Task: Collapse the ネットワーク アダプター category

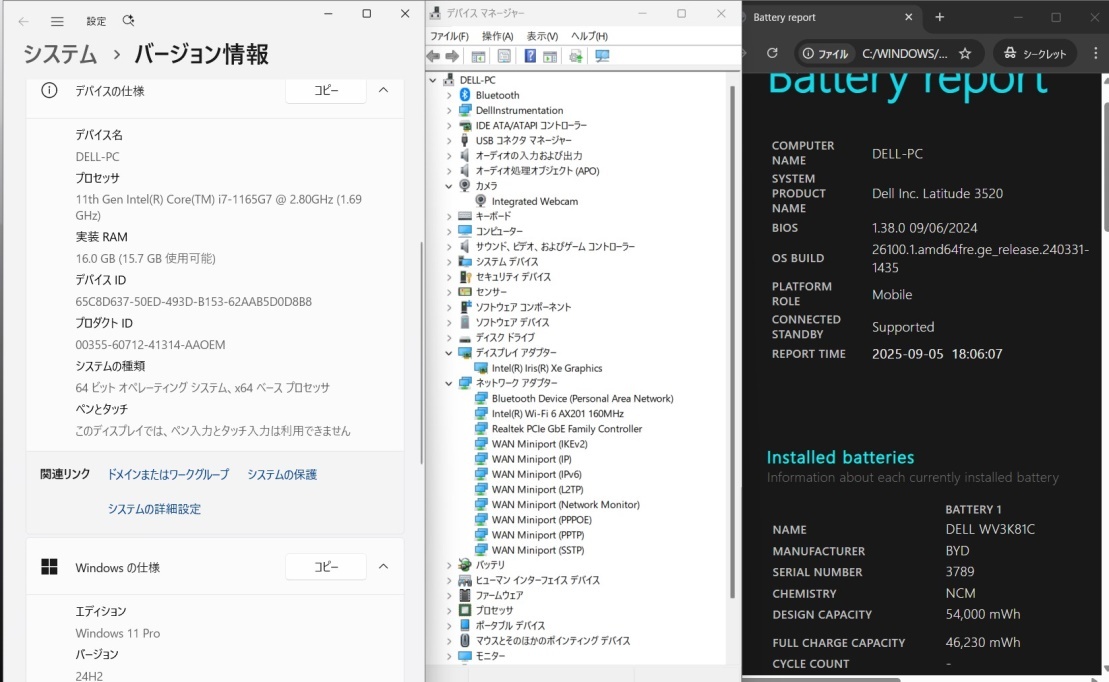Action: point(450,382)
